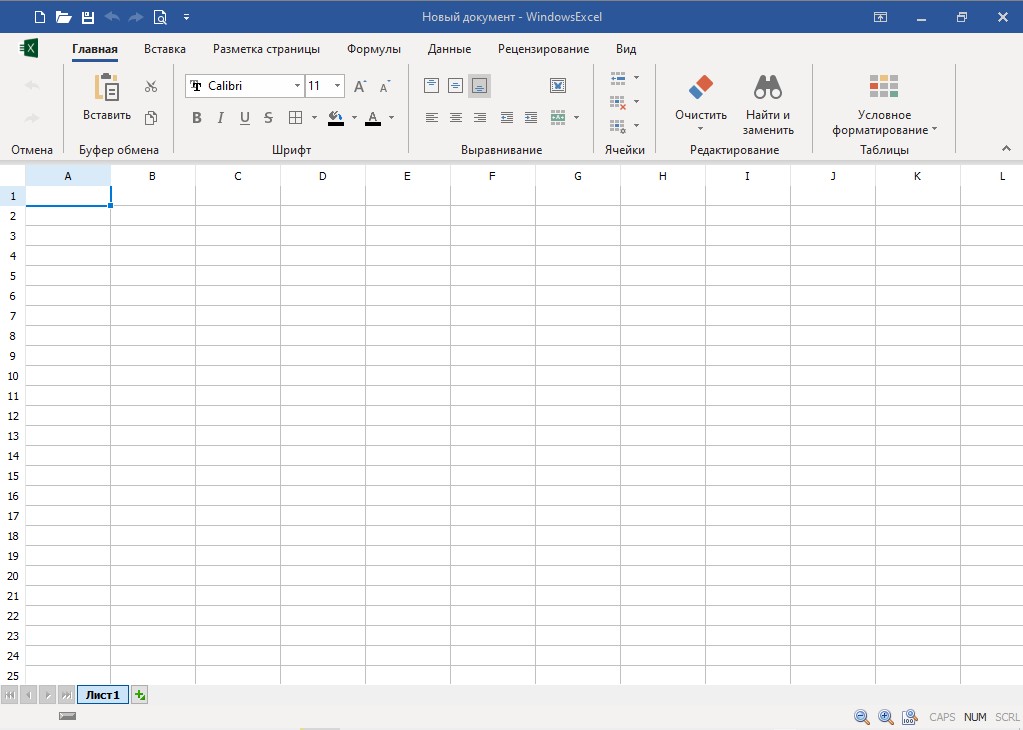Toggle Underline formatting
This screenshot has width=1023, height=730.
[x=244, y=118]
